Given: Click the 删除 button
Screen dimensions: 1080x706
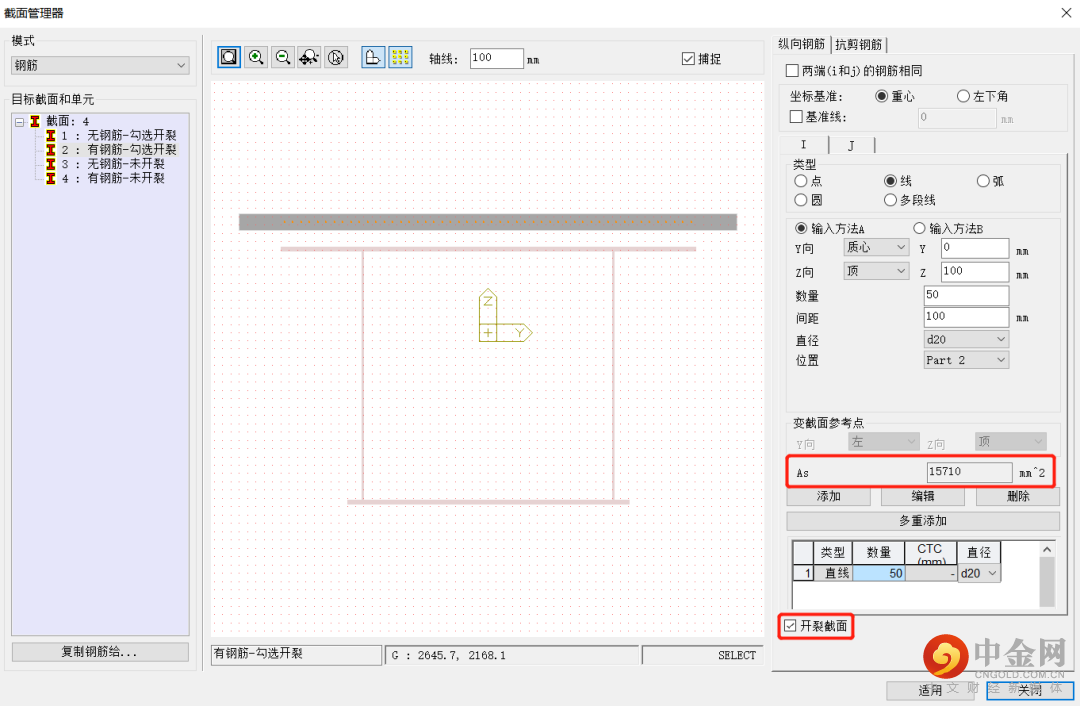Looking at the screenshot, I should click(x=1017, y=496).
